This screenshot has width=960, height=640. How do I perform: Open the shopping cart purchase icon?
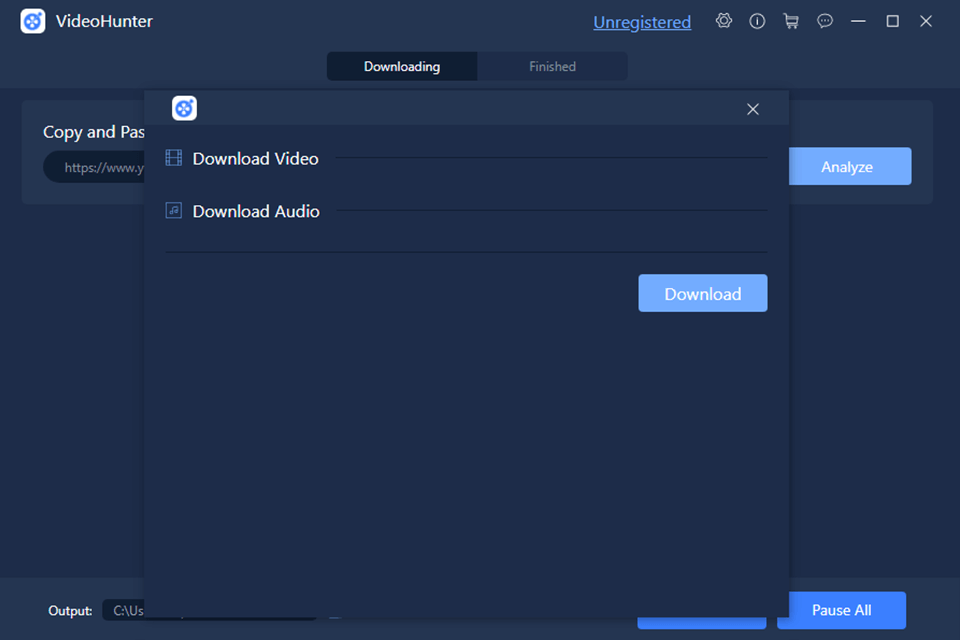pyautogui.click(x=791, y=21)
